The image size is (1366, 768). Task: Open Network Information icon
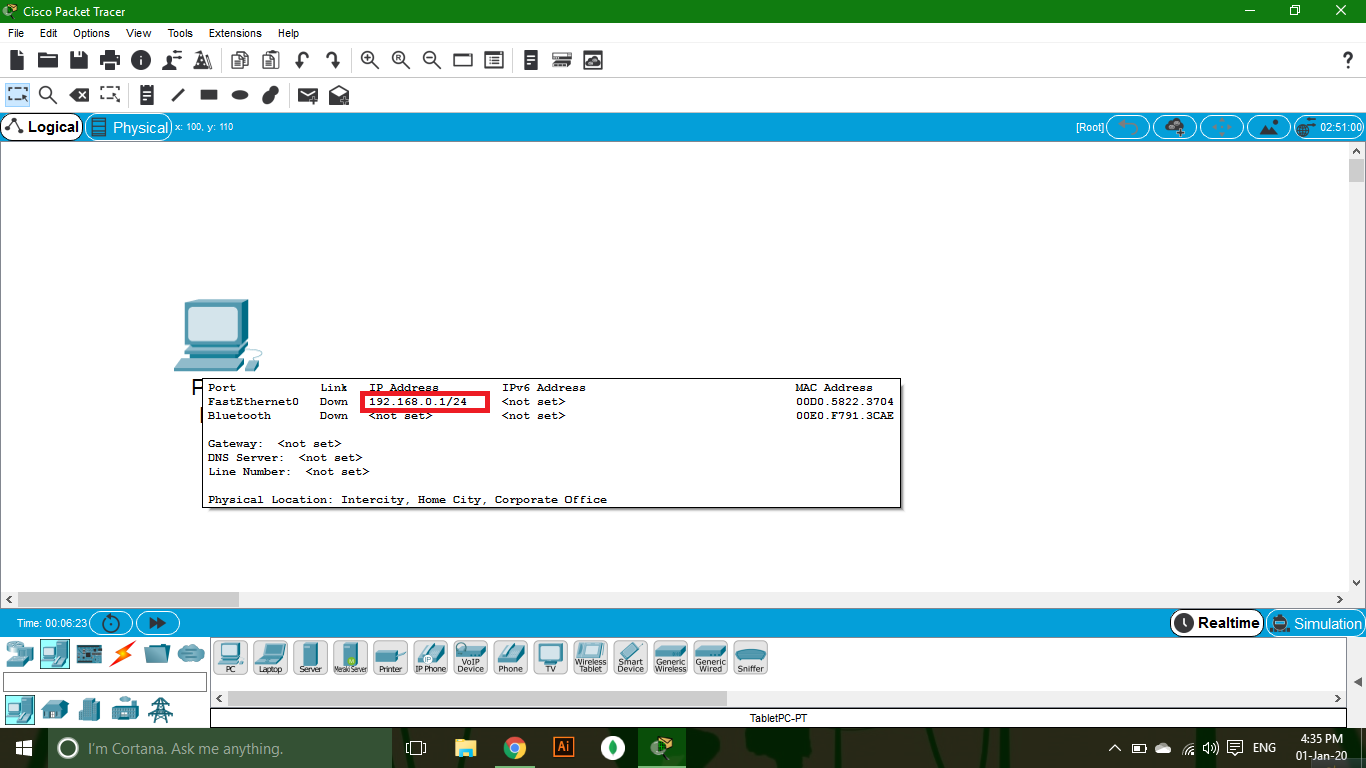[140, 60]
